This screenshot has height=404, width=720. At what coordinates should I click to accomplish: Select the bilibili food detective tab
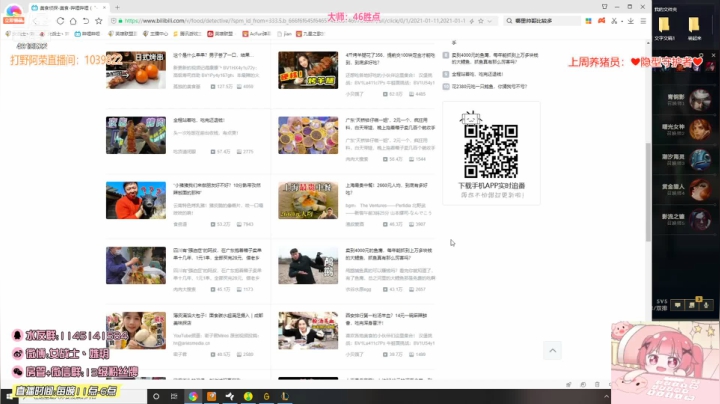tap(69, 8)
